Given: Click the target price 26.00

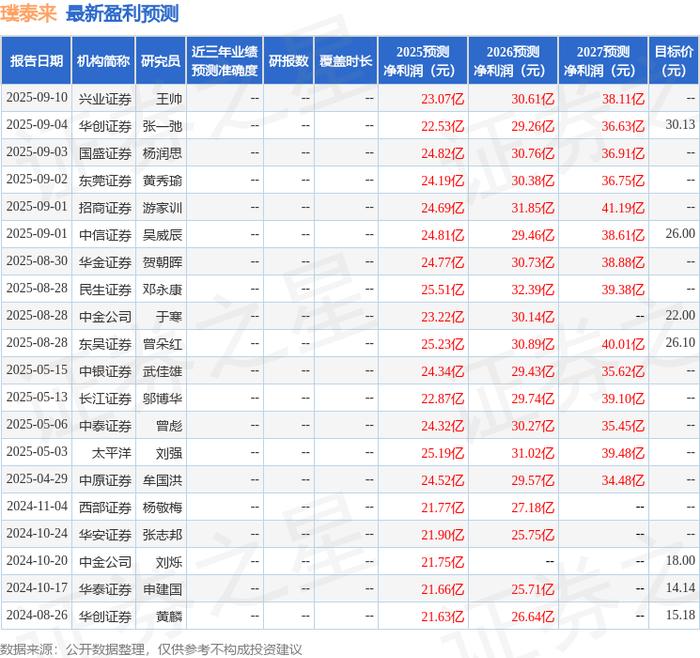Looking at the screenshot, I should click(x=680, y=234).
